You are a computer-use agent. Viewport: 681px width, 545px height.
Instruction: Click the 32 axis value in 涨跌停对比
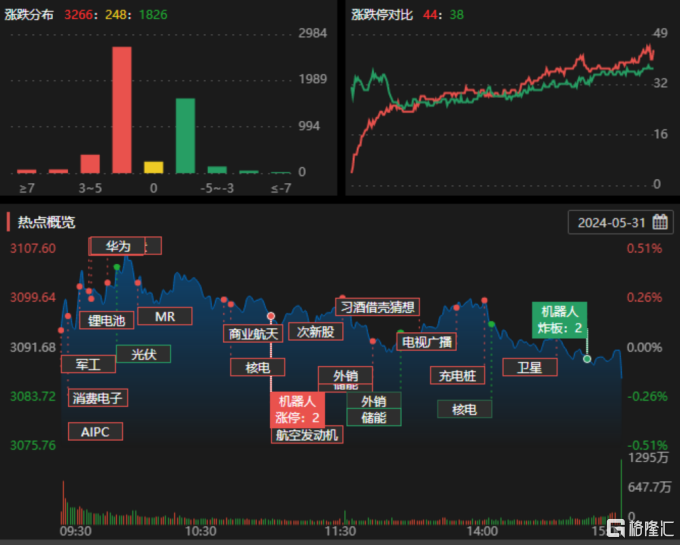click(661, 83)
